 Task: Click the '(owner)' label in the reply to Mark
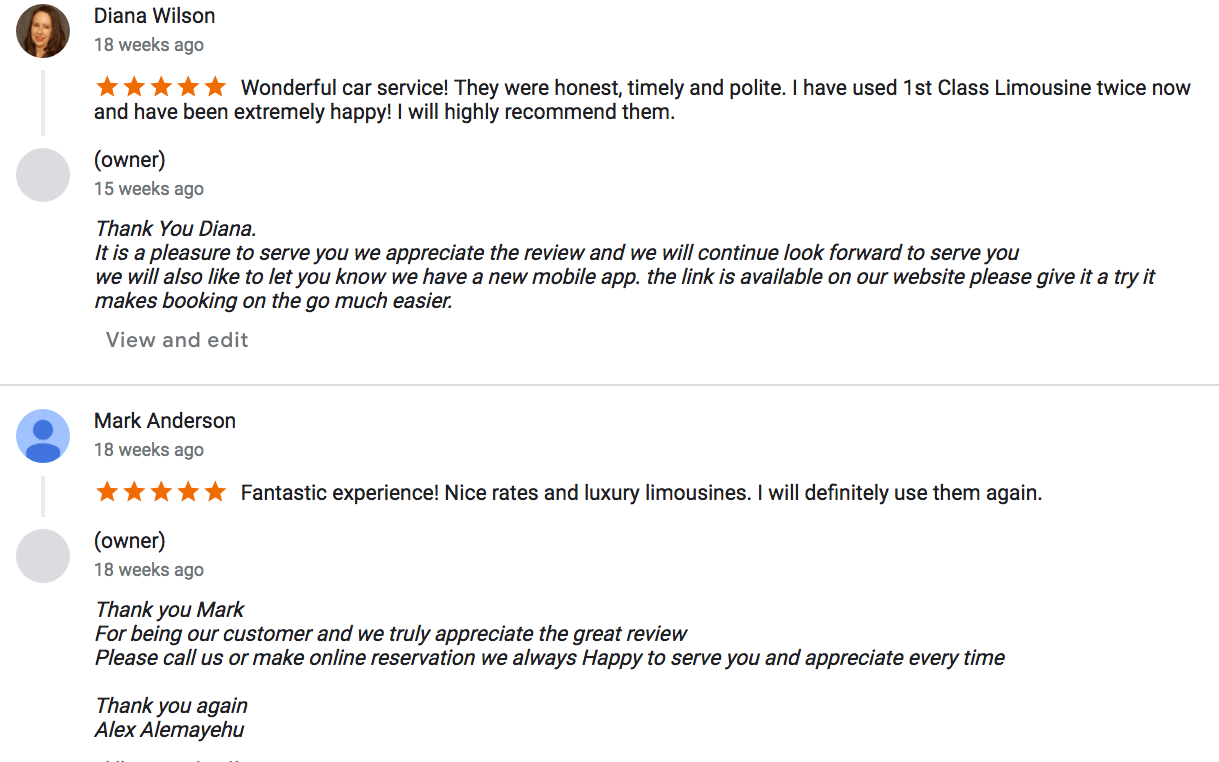(x=129, y=541)
